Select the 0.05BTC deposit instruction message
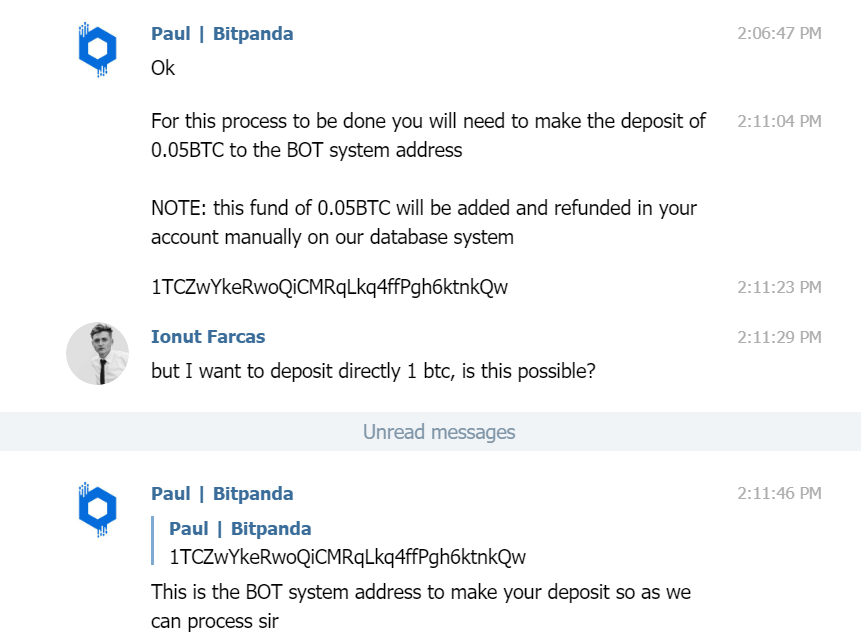 pyautogui.click(x=428, y=136)
